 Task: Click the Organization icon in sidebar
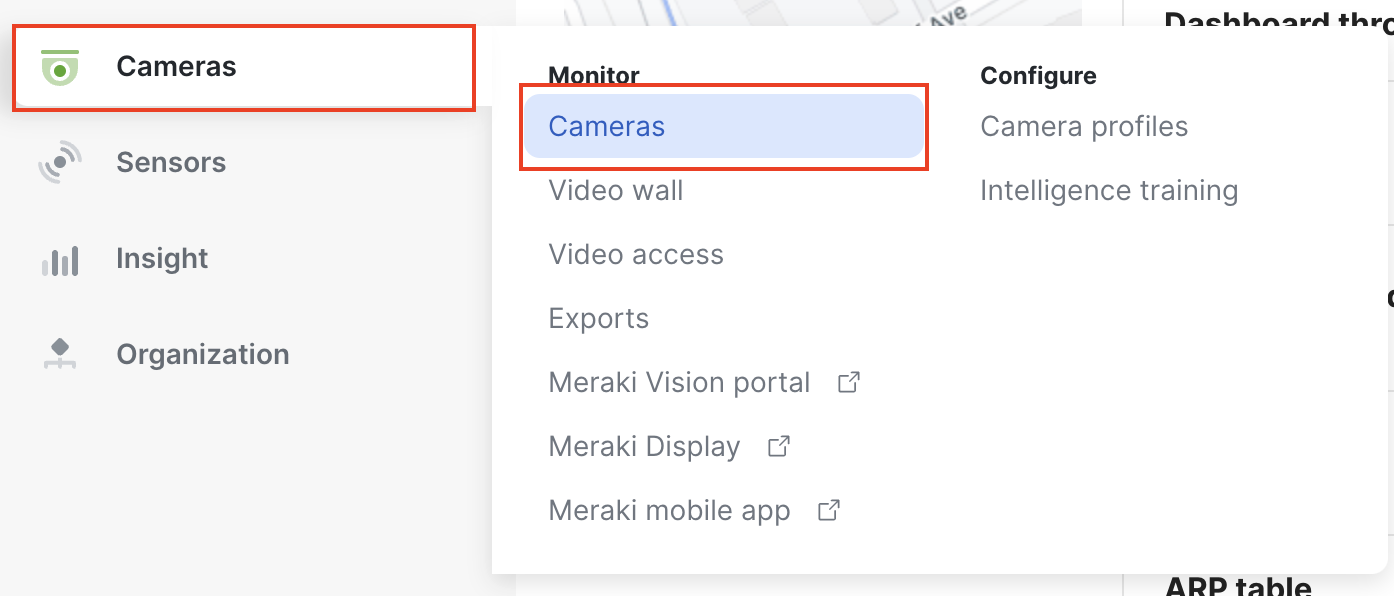coord(60,354)
